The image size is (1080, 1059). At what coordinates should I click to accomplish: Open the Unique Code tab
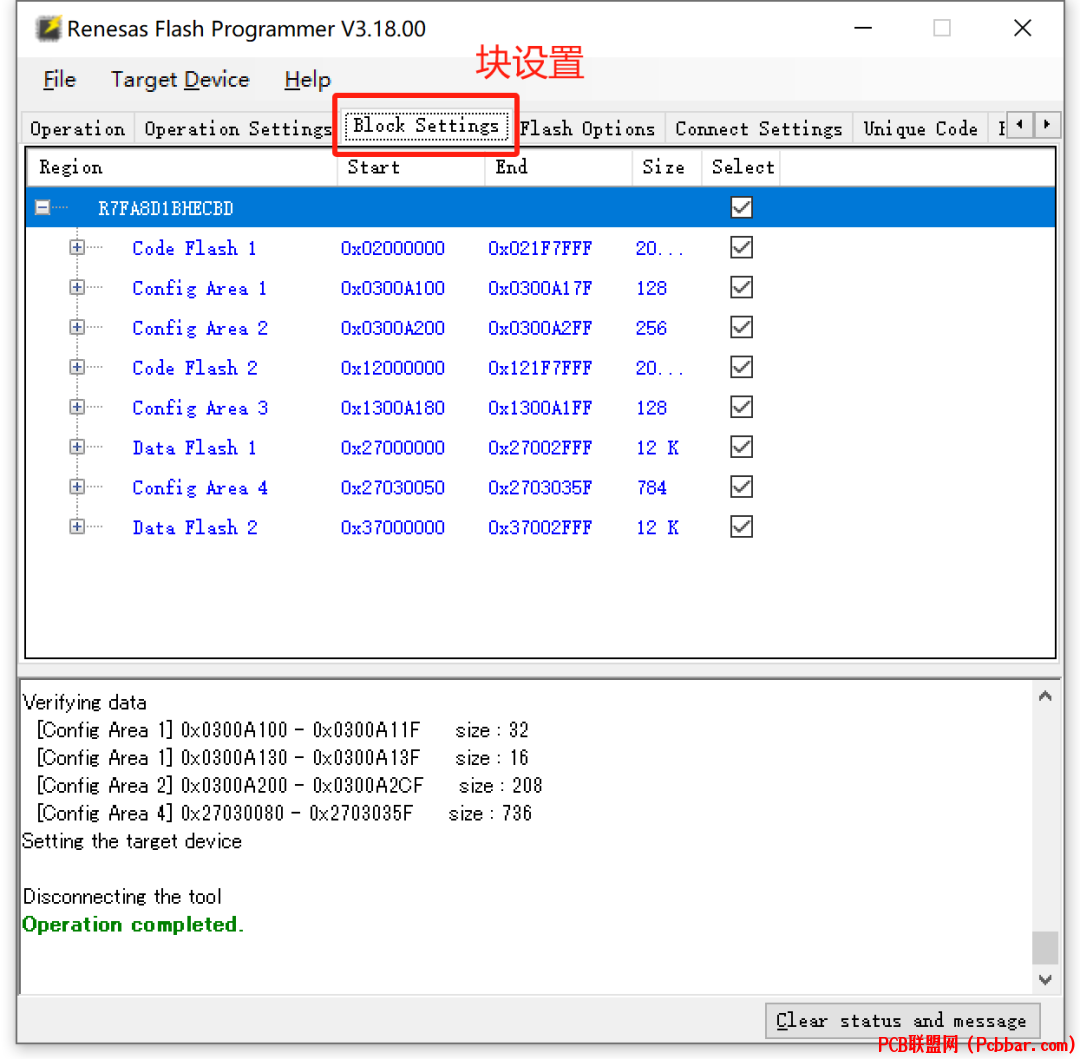(920, 128)
